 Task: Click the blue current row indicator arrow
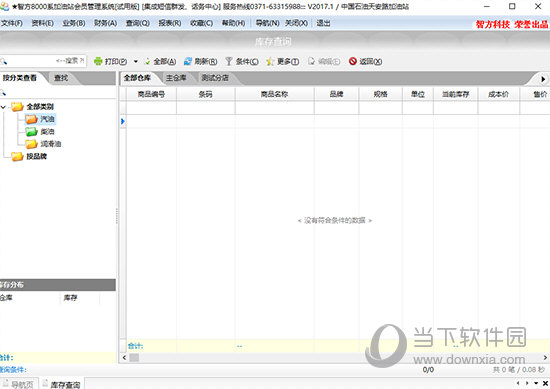pyautogui.click(x=123, y=121)
